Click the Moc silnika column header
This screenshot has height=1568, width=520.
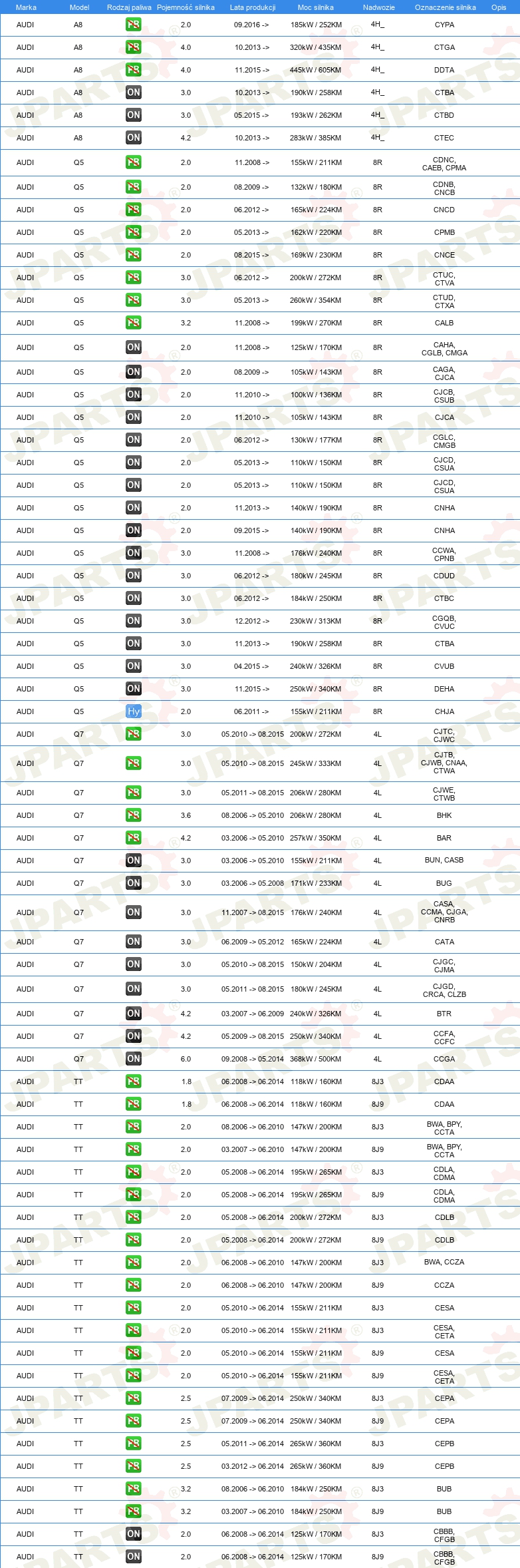coord(316,7)
